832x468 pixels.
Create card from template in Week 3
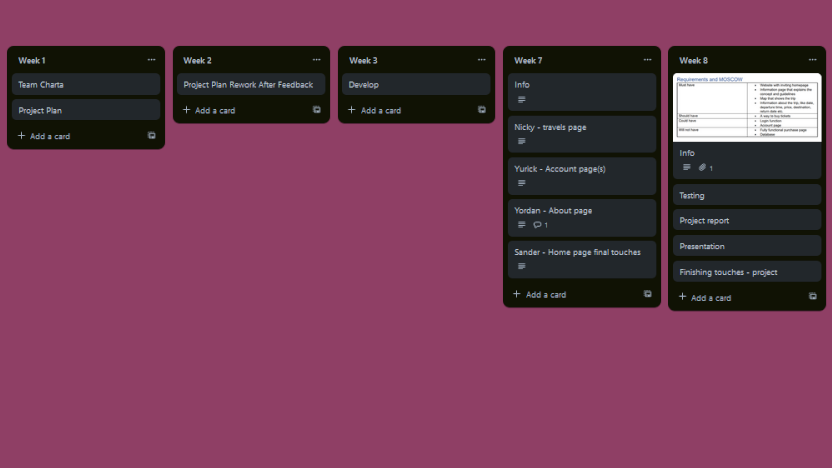coord(482,110)
